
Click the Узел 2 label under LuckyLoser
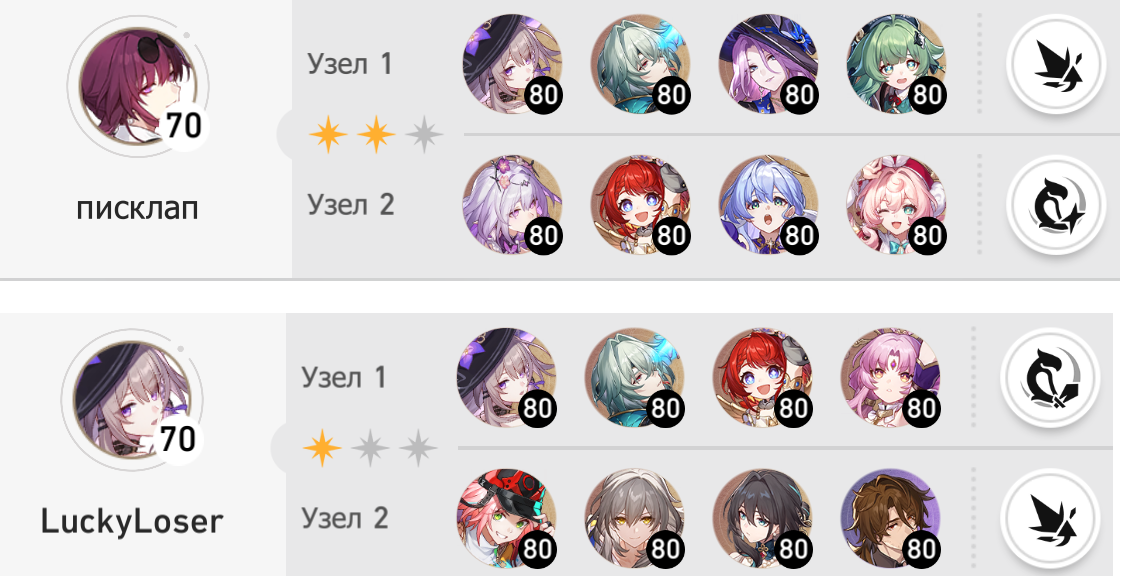click(x=345, y=519)
